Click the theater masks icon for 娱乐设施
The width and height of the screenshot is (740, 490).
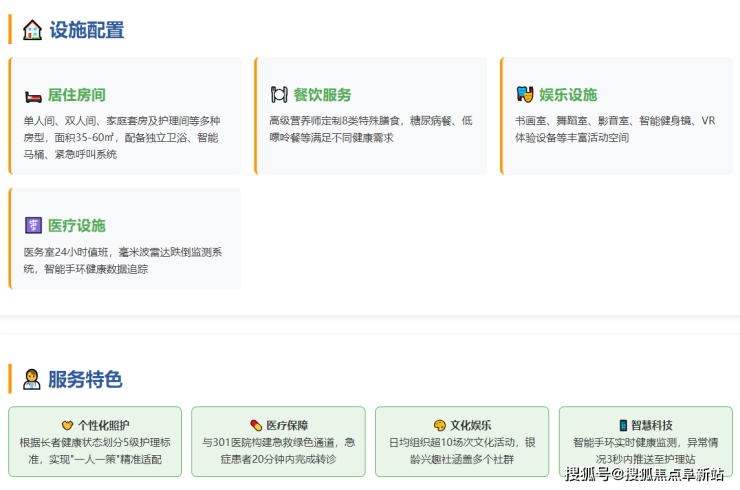click(524, 95)
